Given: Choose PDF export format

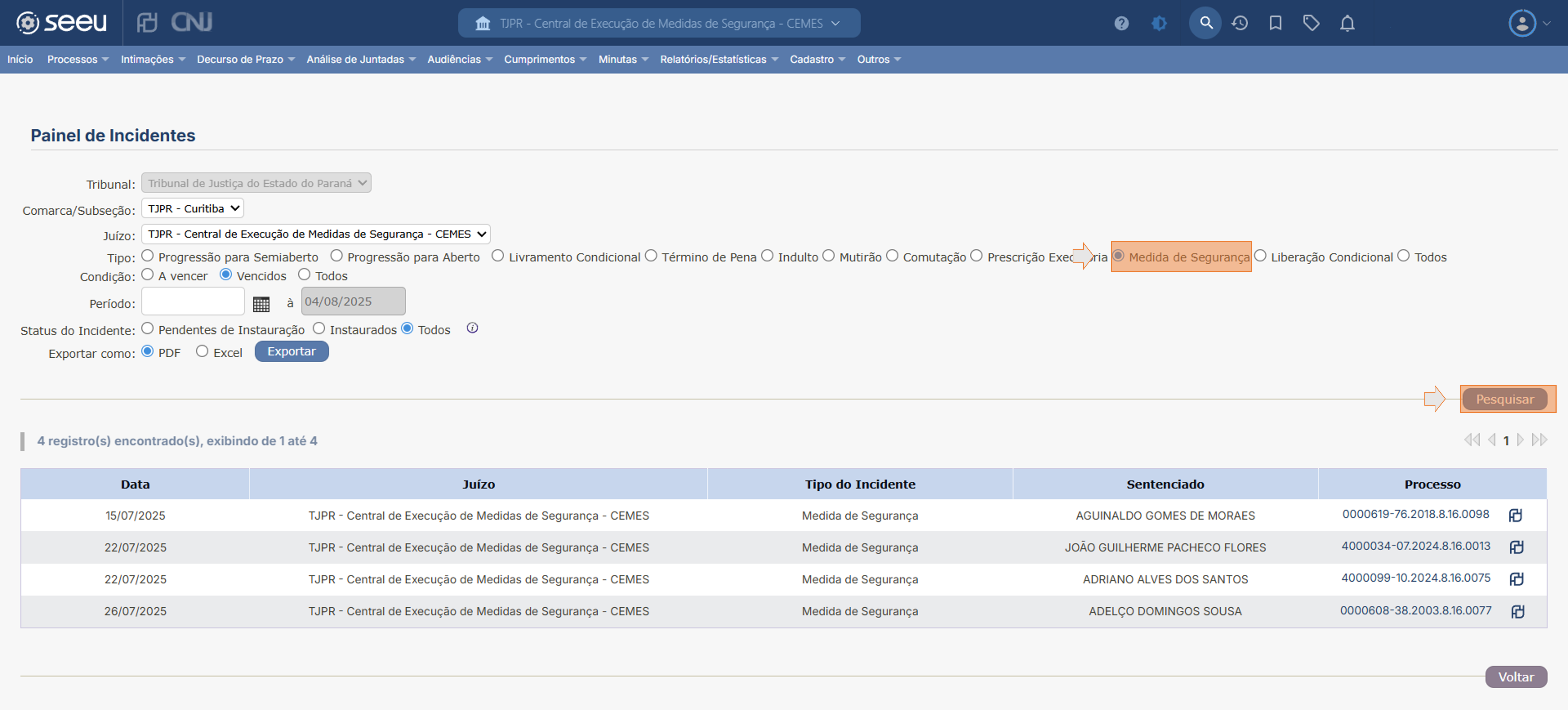Looking at the screenshot, I should tap(147, 351).
